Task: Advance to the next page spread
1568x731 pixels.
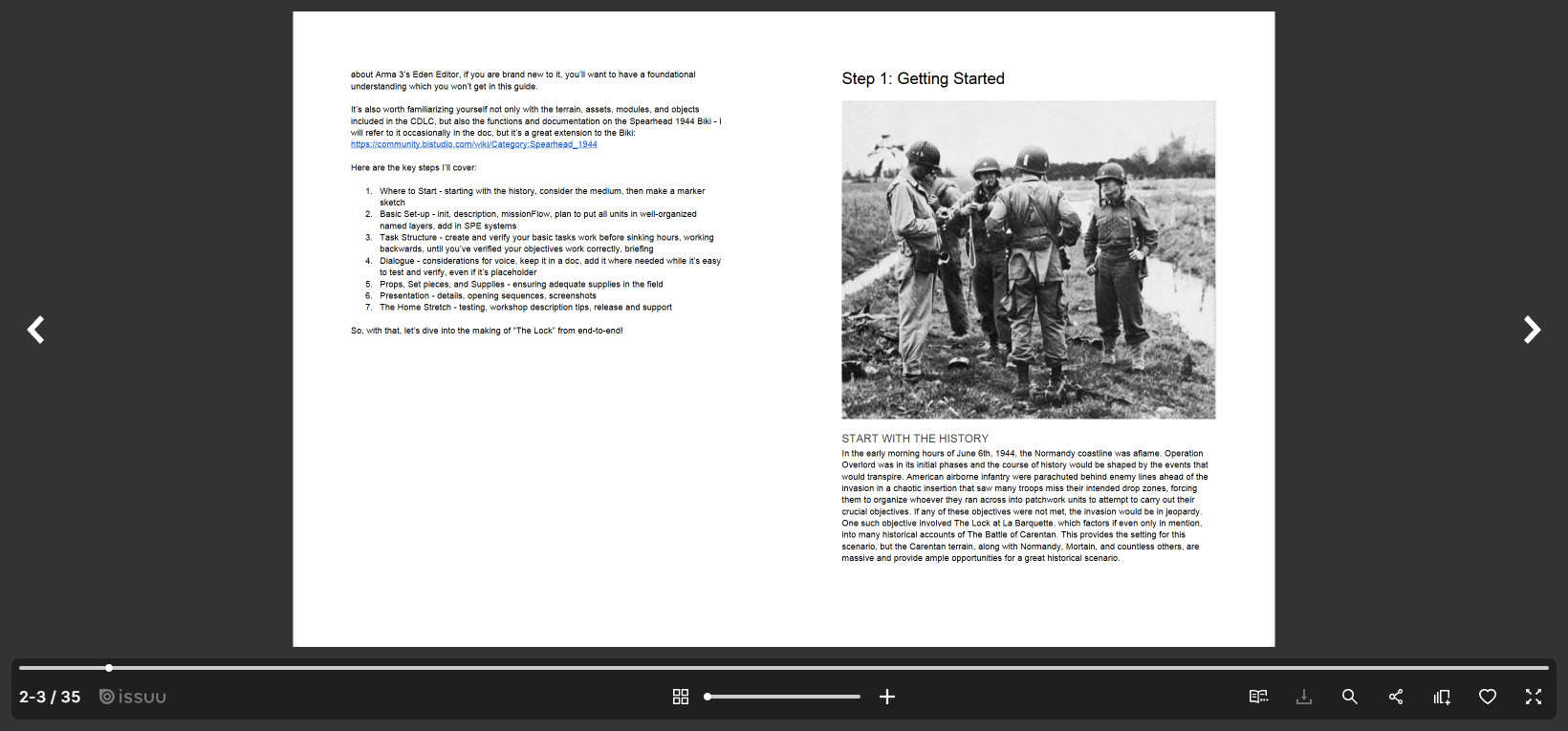Action: coord(1531,330)
